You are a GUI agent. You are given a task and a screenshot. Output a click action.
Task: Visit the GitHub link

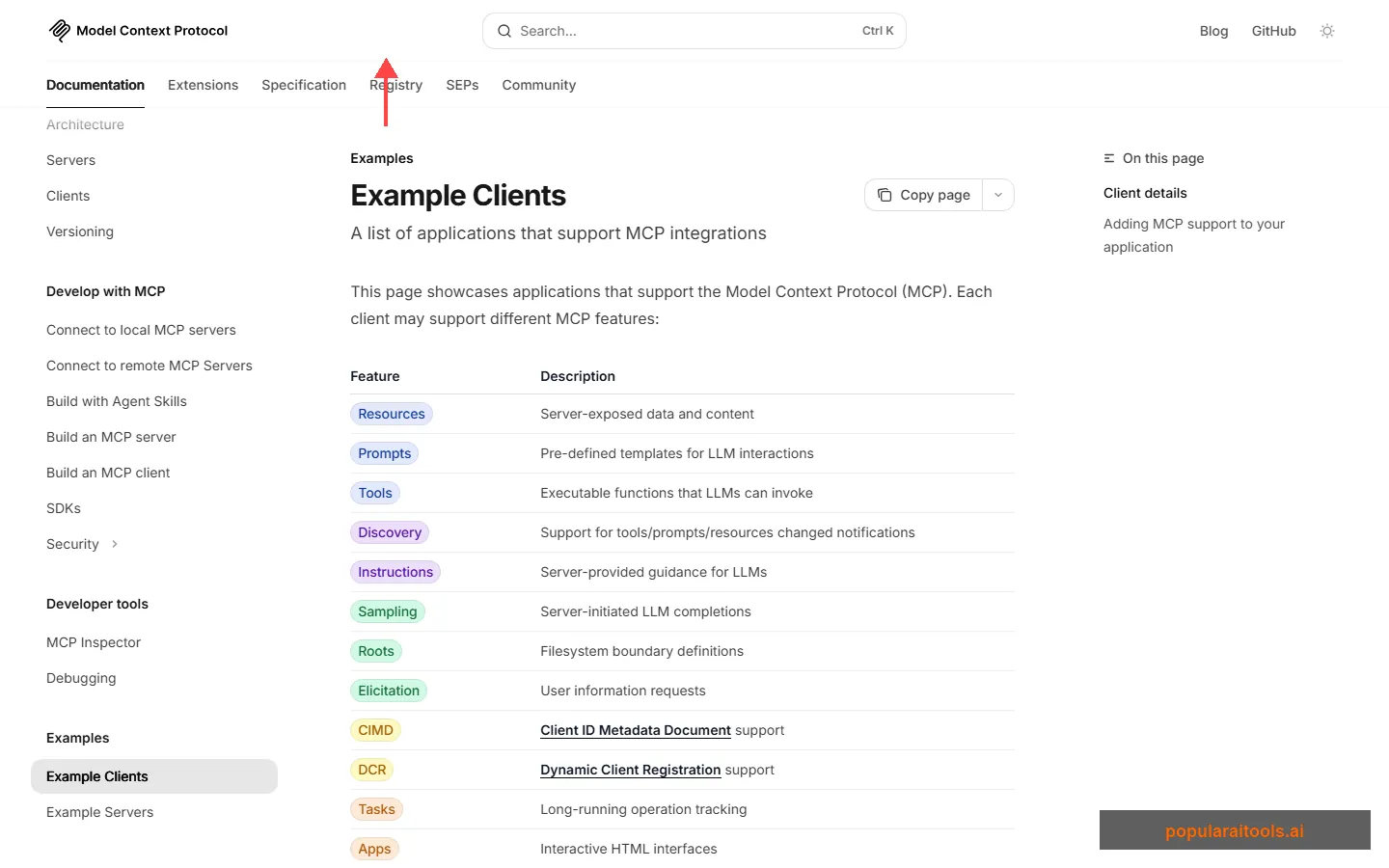tap(1273, 30)
